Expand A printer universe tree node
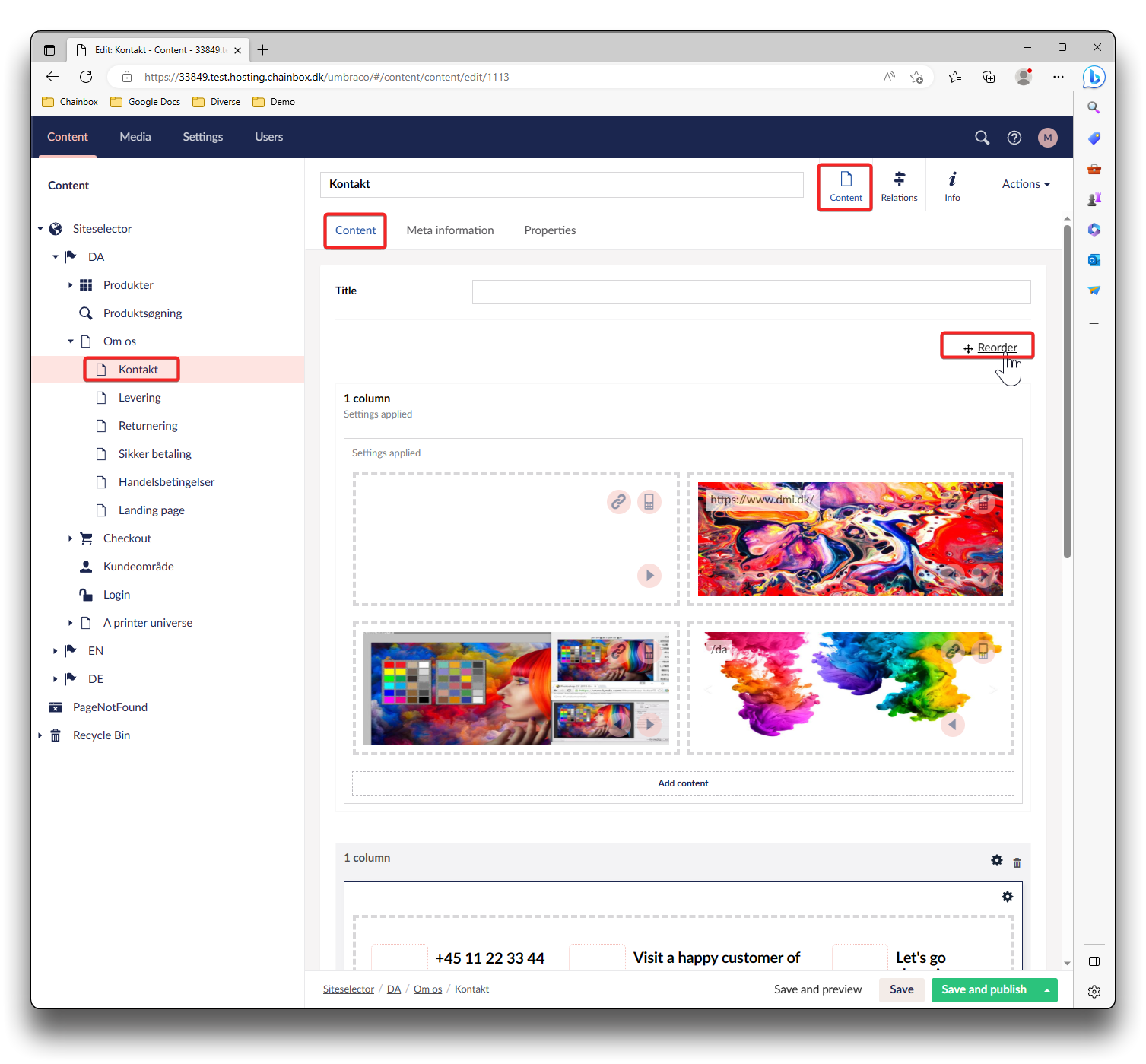The image size is (1146, 1064). point(70,623)
